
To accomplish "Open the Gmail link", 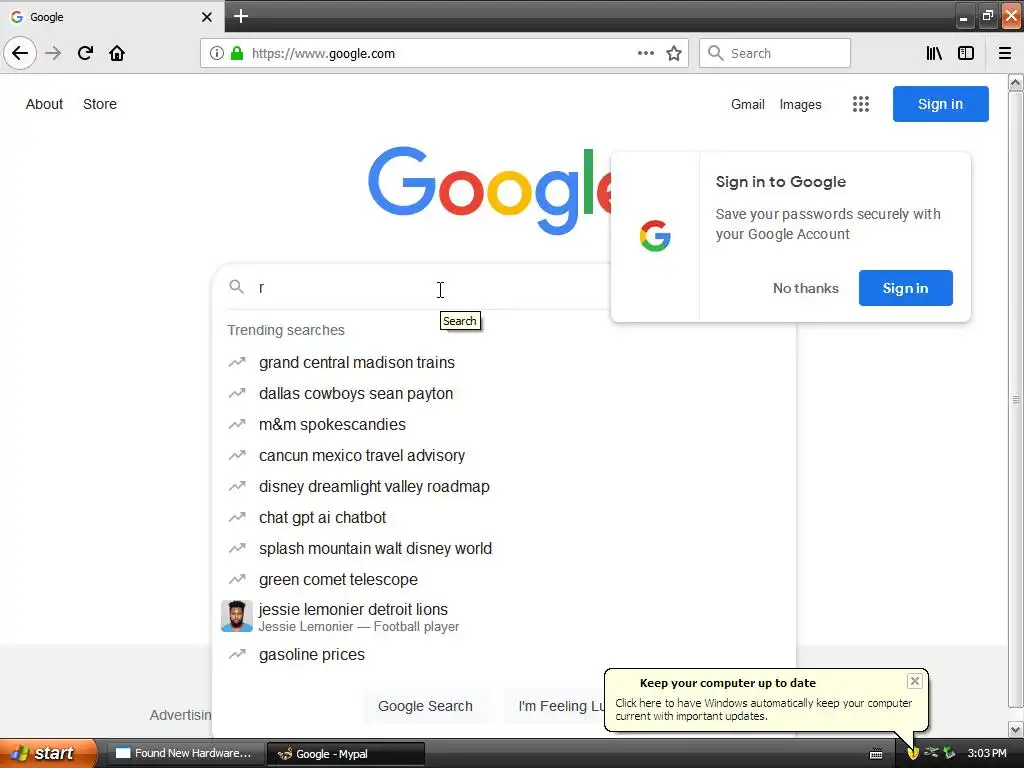I will tap(748, 104).
